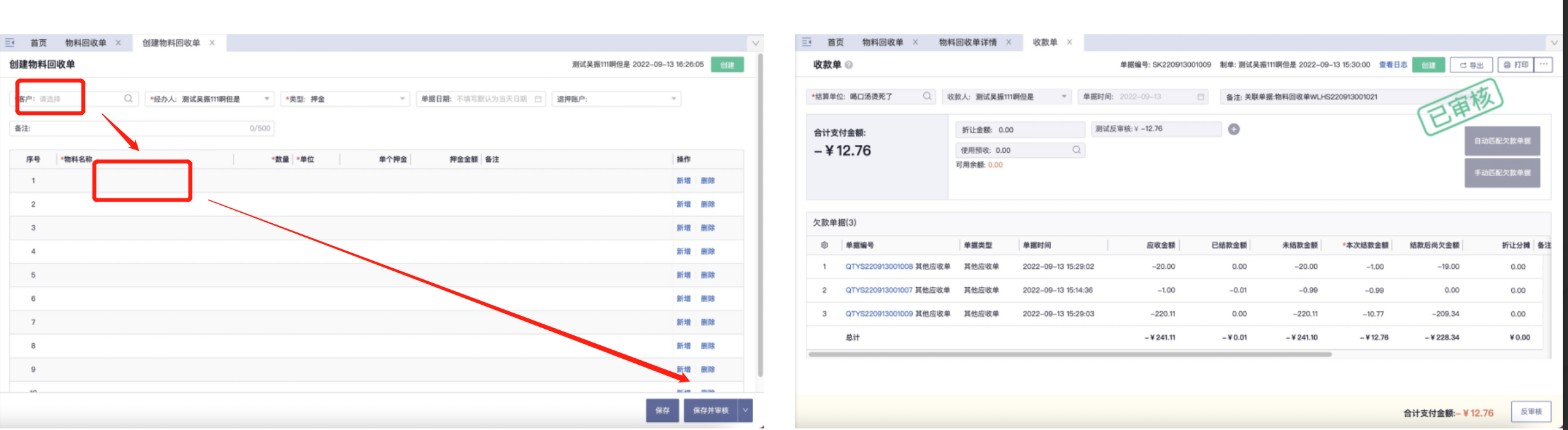
Task: Open the 类型 dropdown showing 押金
Action: click(x=402, y=99)
